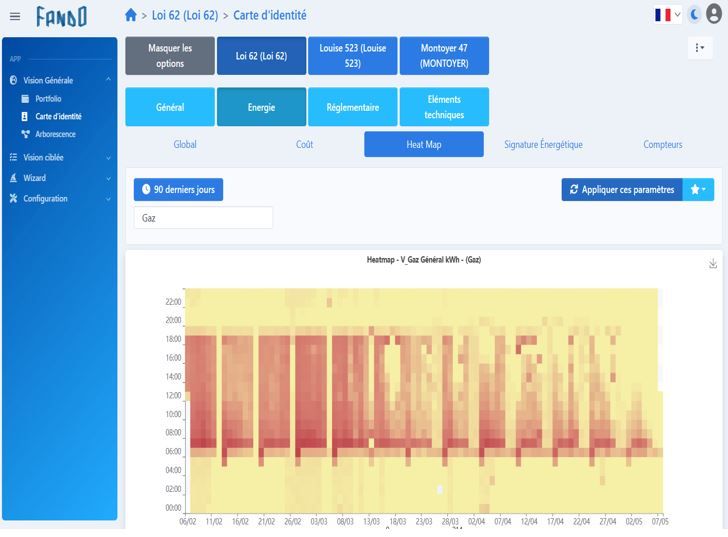Click Loi 62 breadcrumb link
The width and height of the screenshot is (728, 537).
coord(185,15)
